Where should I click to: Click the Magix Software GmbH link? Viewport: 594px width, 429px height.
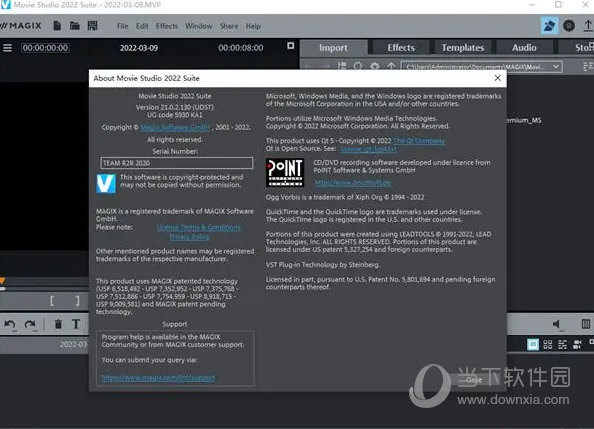[x=175, y=127]
